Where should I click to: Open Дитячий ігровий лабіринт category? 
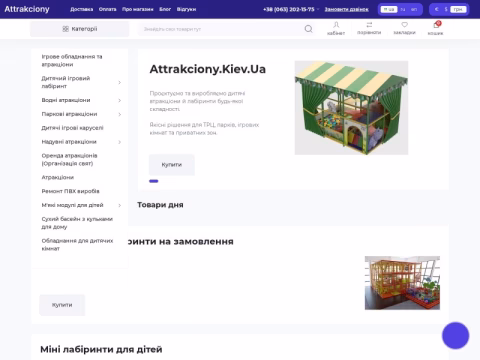[x=66, y=82]
